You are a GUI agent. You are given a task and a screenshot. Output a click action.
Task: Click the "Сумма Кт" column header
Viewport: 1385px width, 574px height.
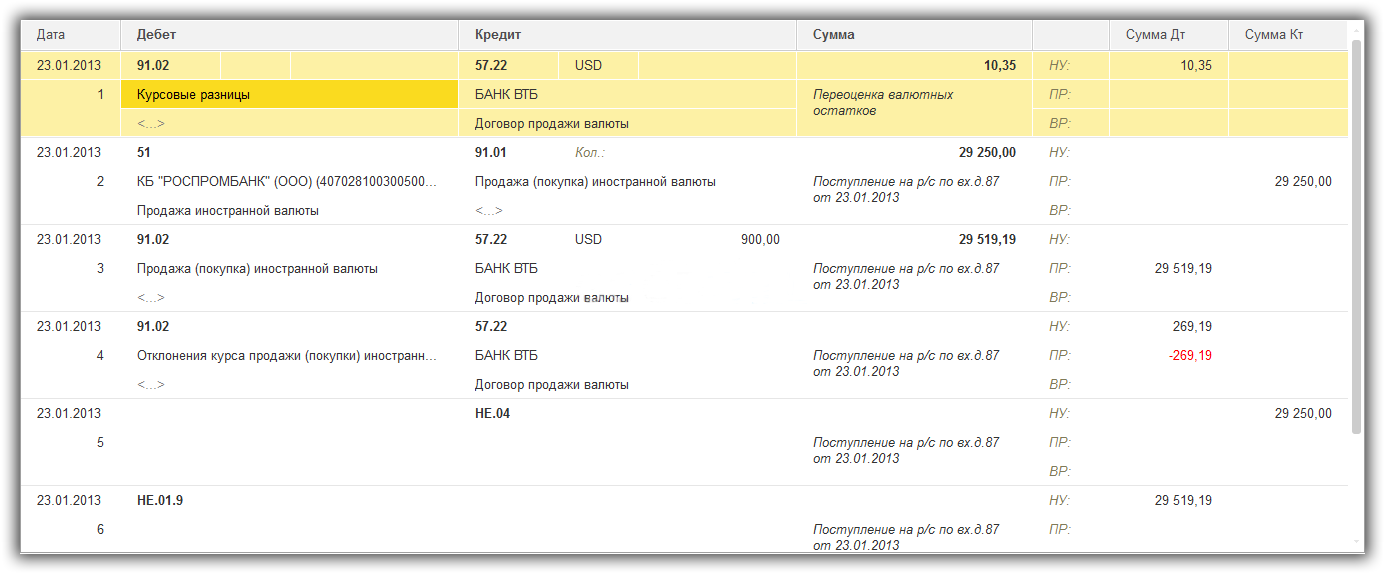click(x=1273, y=35)
